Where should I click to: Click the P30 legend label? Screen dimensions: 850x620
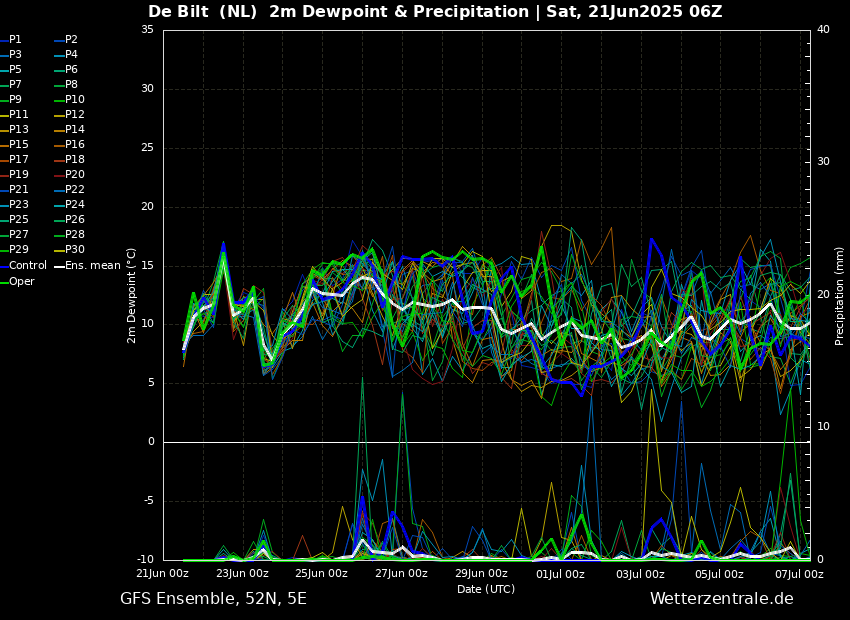click(x=75, y=250)
